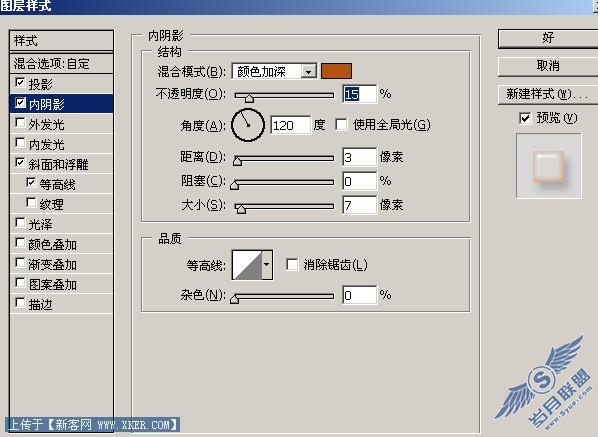The width and height of the screenshot is (598, 437).
Task: Click the 大小 size slider handle
Action: click(241, 209)
